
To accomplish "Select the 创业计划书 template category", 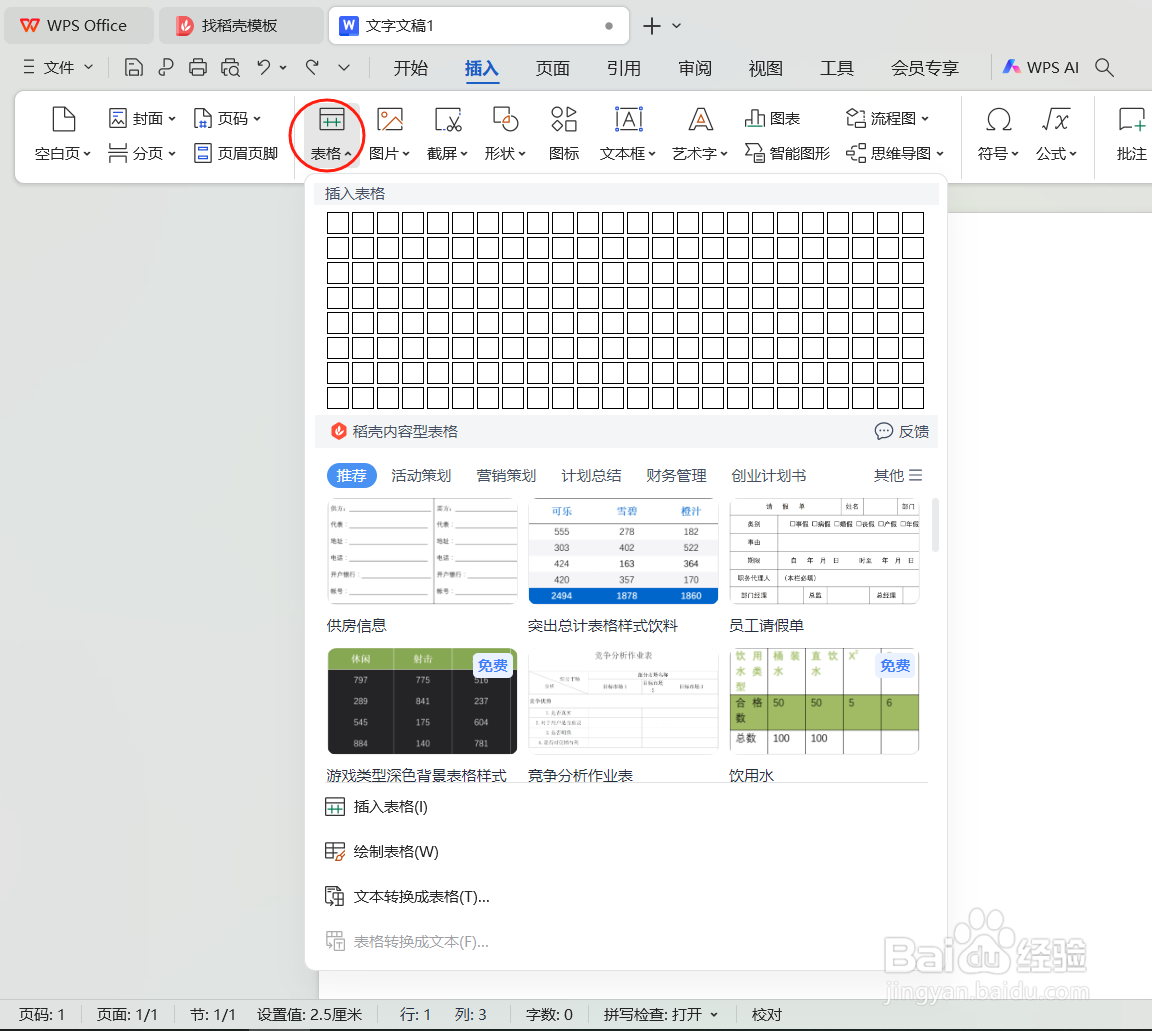I will [x=768, y=475].
